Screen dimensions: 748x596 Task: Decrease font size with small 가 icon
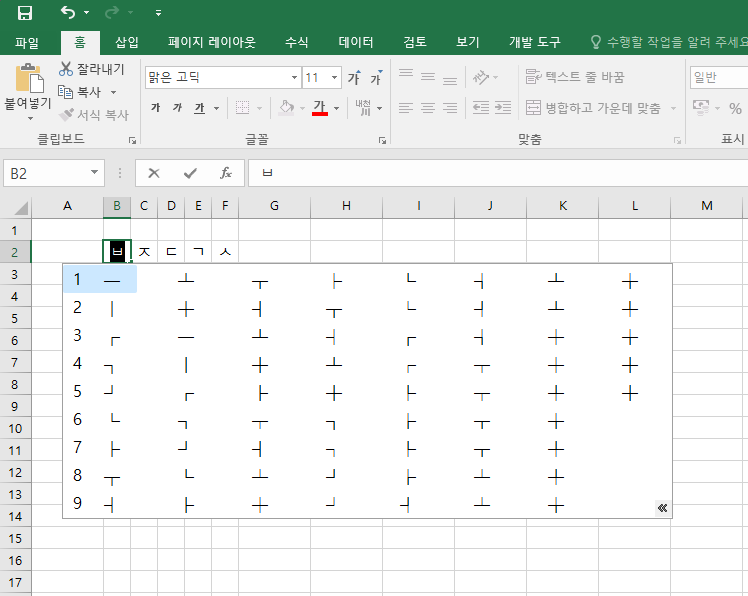[376, 77]
